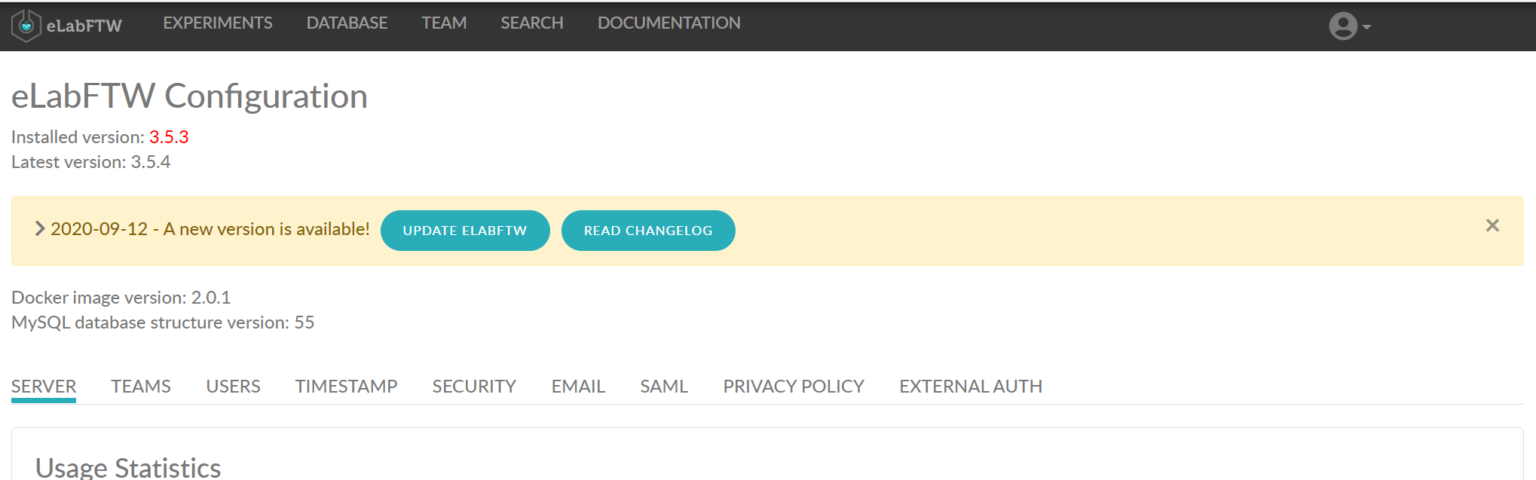This screenshot has height=480, width=1536.
Task: Open the Documentation link
Action: tap(669, 23)
